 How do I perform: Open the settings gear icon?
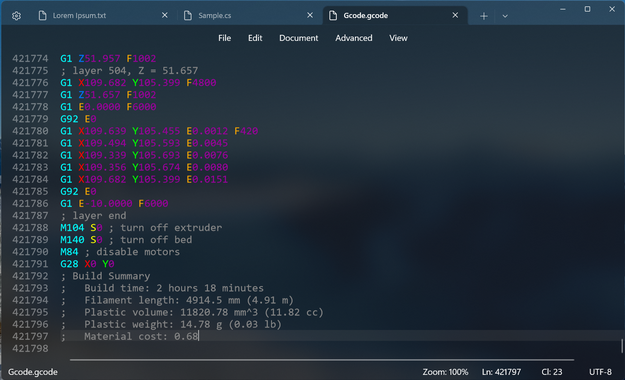(16, 16)
